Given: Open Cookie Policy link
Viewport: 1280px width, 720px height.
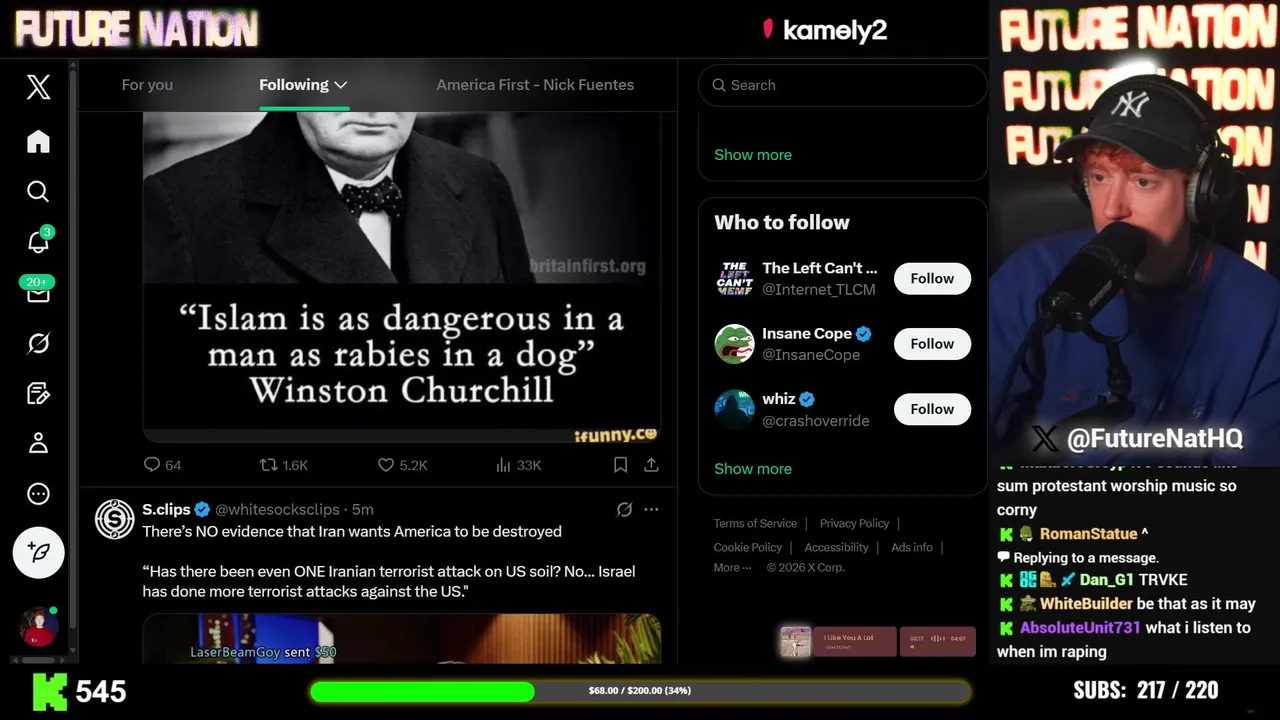Looking at the screenshot, I should pyautogui.click(x=748, y=547).
